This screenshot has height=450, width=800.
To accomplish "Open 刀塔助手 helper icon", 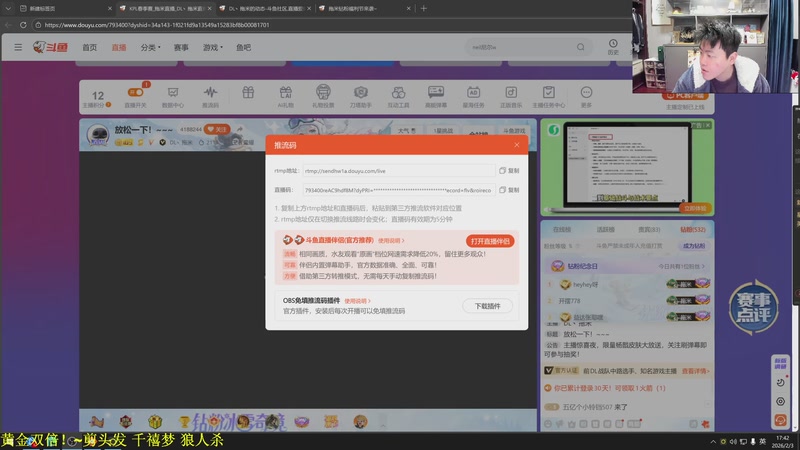I will tap(361, 96).
